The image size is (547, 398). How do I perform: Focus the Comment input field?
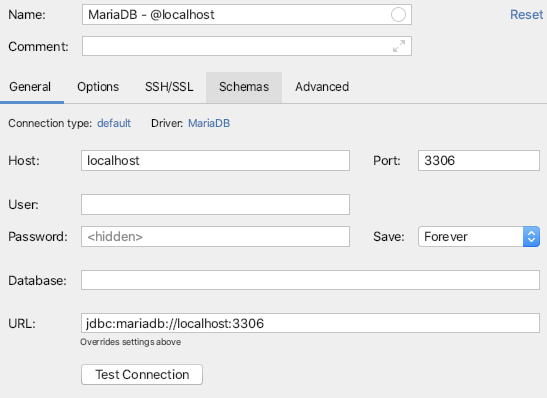coord(247,46)
